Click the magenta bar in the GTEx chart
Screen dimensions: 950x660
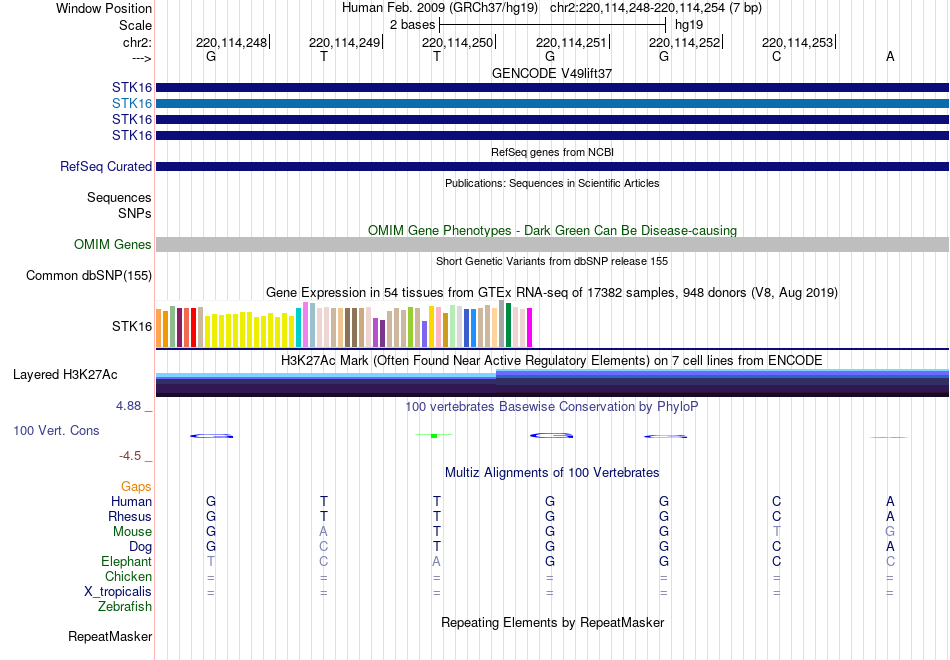point(530,328)
